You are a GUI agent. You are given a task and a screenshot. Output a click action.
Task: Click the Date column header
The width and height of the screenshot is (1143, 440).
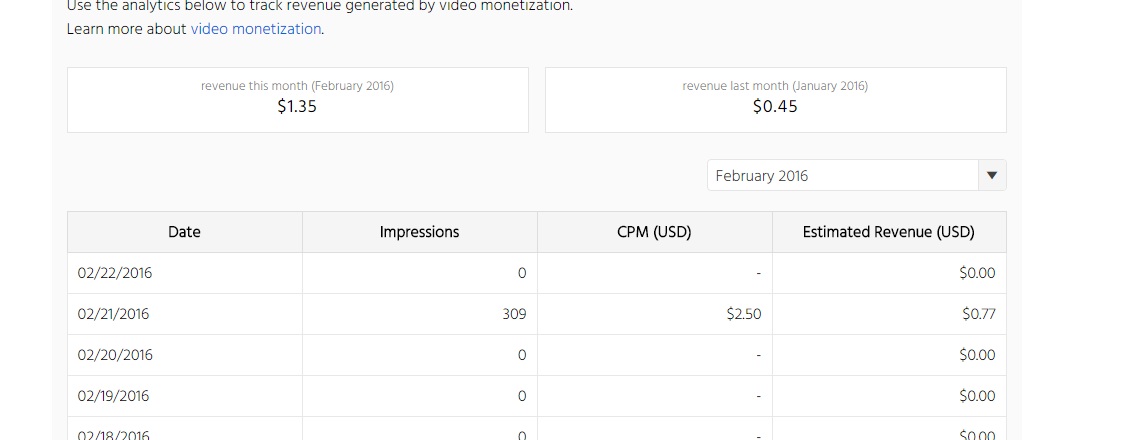(x=184, y=232)
